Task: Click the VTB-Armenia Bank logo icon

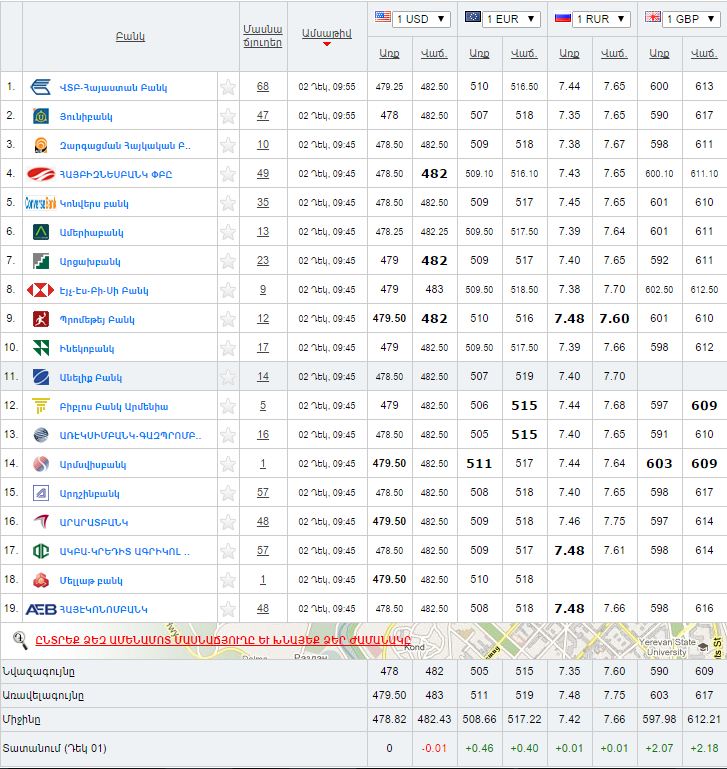Action: [41, 87]
